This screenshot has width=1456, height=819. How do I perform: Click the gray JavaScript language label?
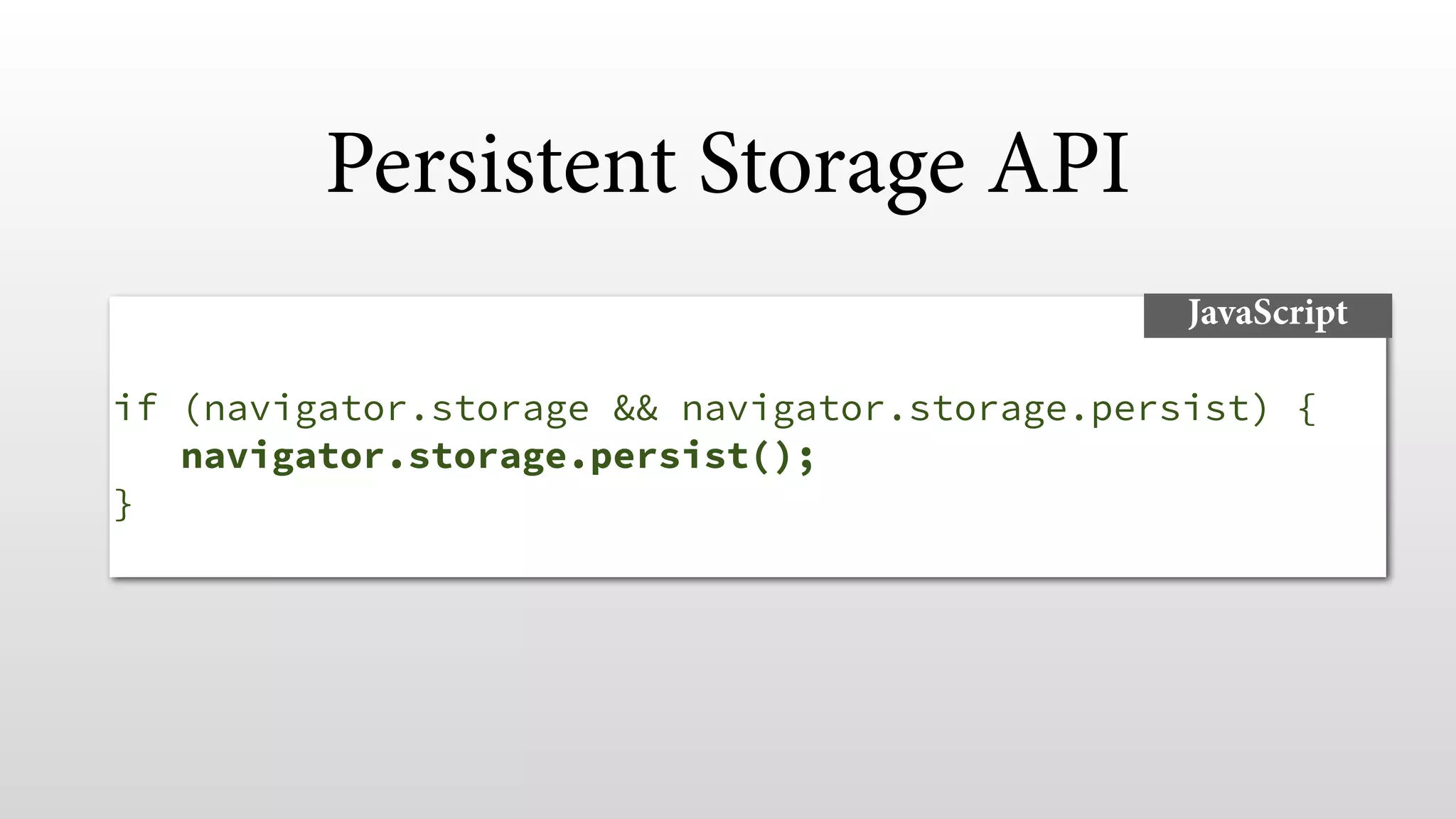(x=1267, y=314)
